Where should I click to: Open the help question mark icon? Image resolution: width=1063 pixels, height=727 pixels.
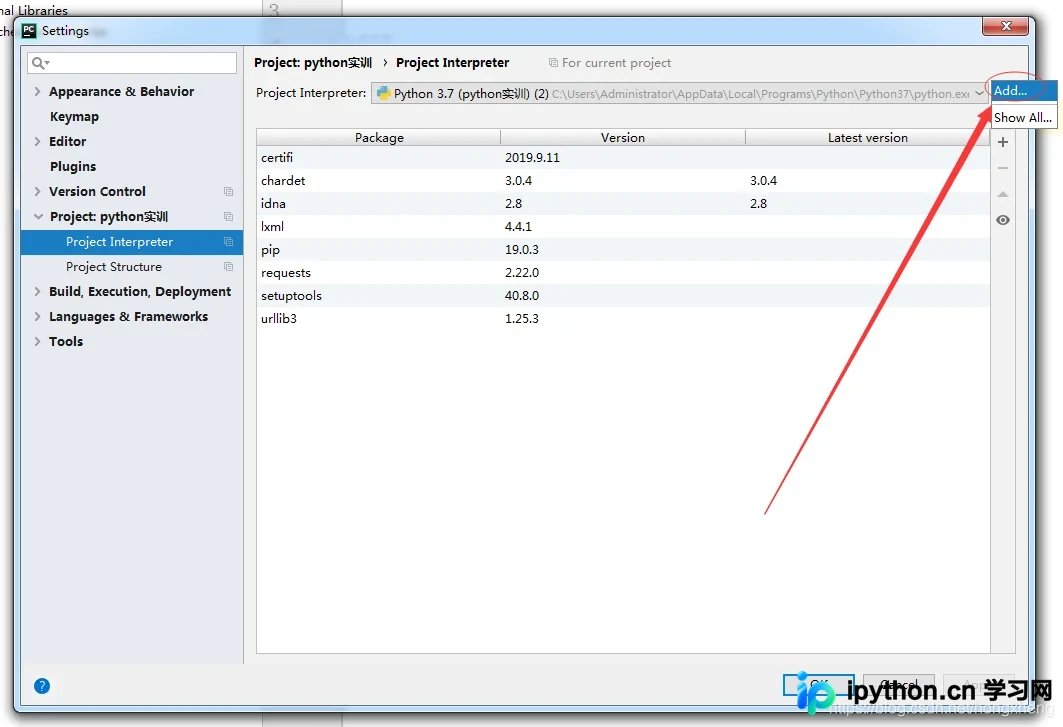42,686
